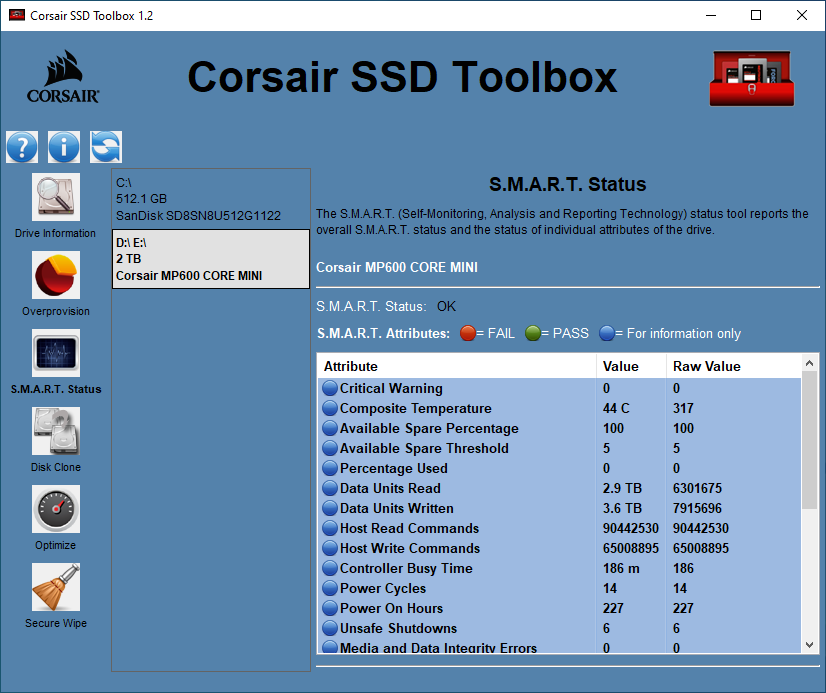The image size is (826, 693).
Task: Open the Optimize gauge icon
Action: (56, 510)
